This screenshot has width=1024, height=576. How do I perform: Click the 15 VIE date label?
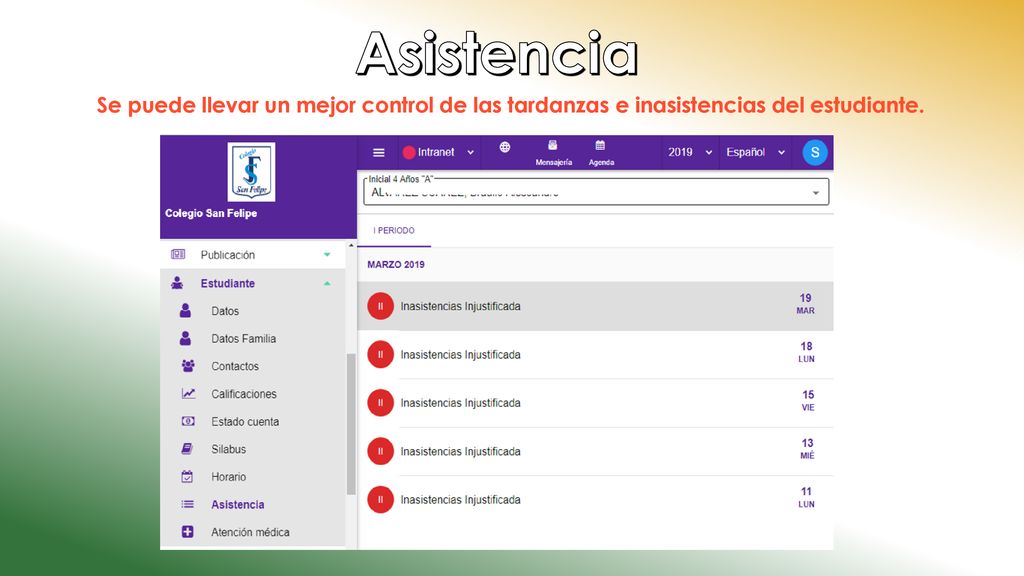tap(808, 400)
